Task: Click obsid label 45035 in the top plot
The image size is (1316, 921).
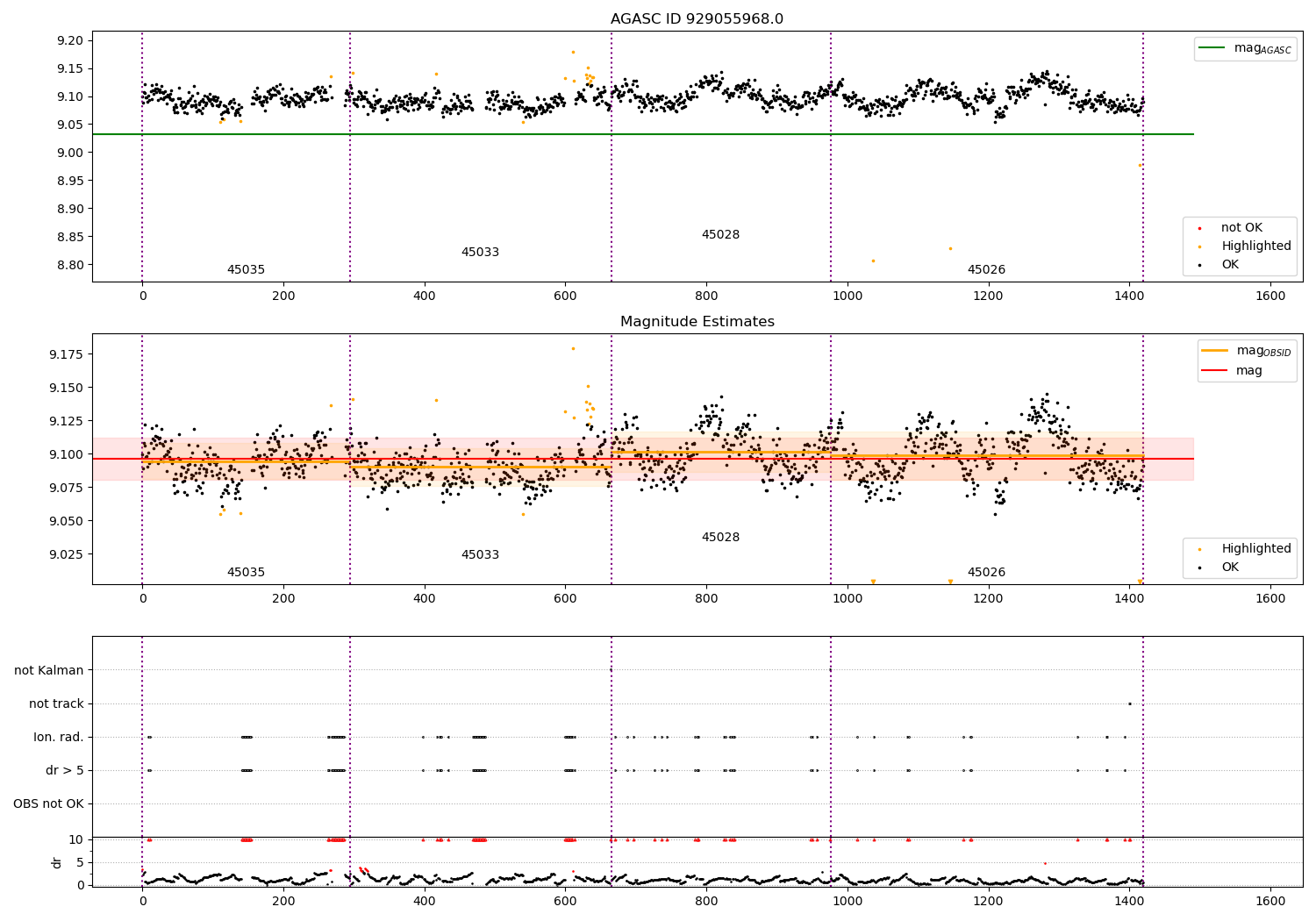Action: 246,270
